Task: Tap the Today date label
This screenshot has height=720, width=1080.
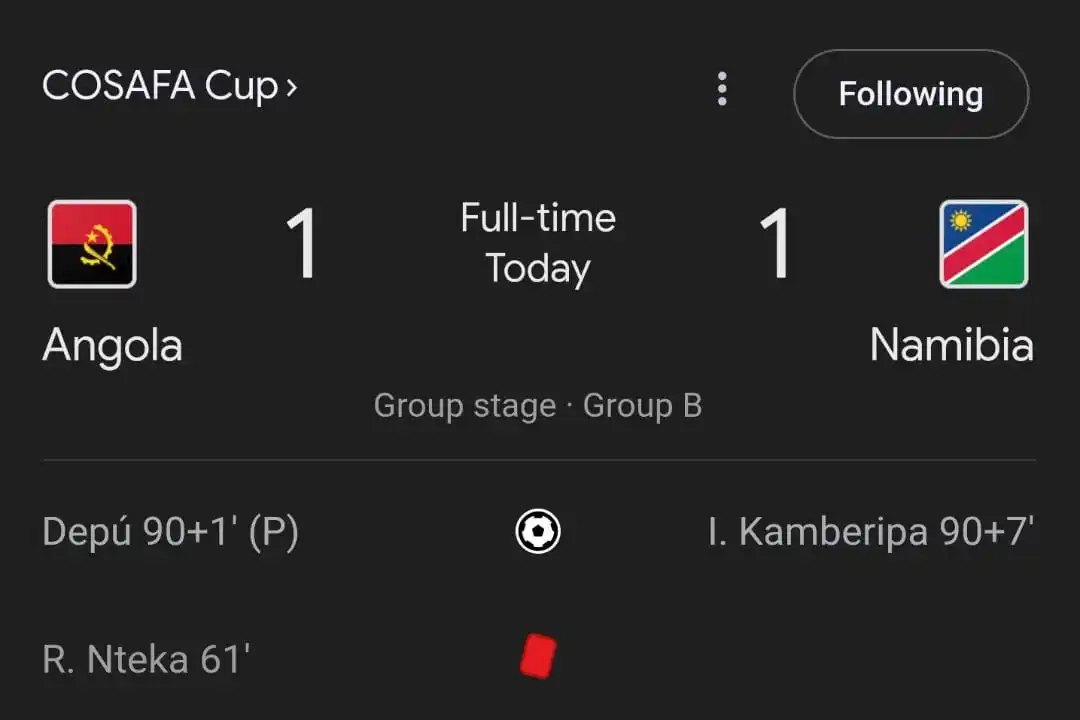Action: 538,269
